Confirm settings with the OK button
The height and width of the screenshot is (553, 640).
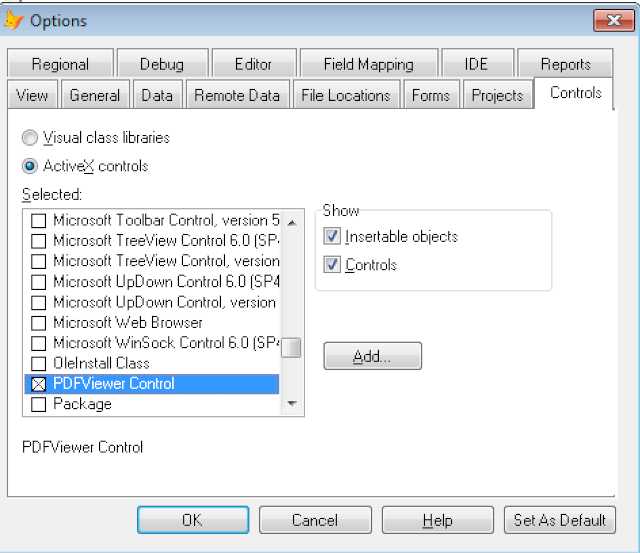pos(192,520)
